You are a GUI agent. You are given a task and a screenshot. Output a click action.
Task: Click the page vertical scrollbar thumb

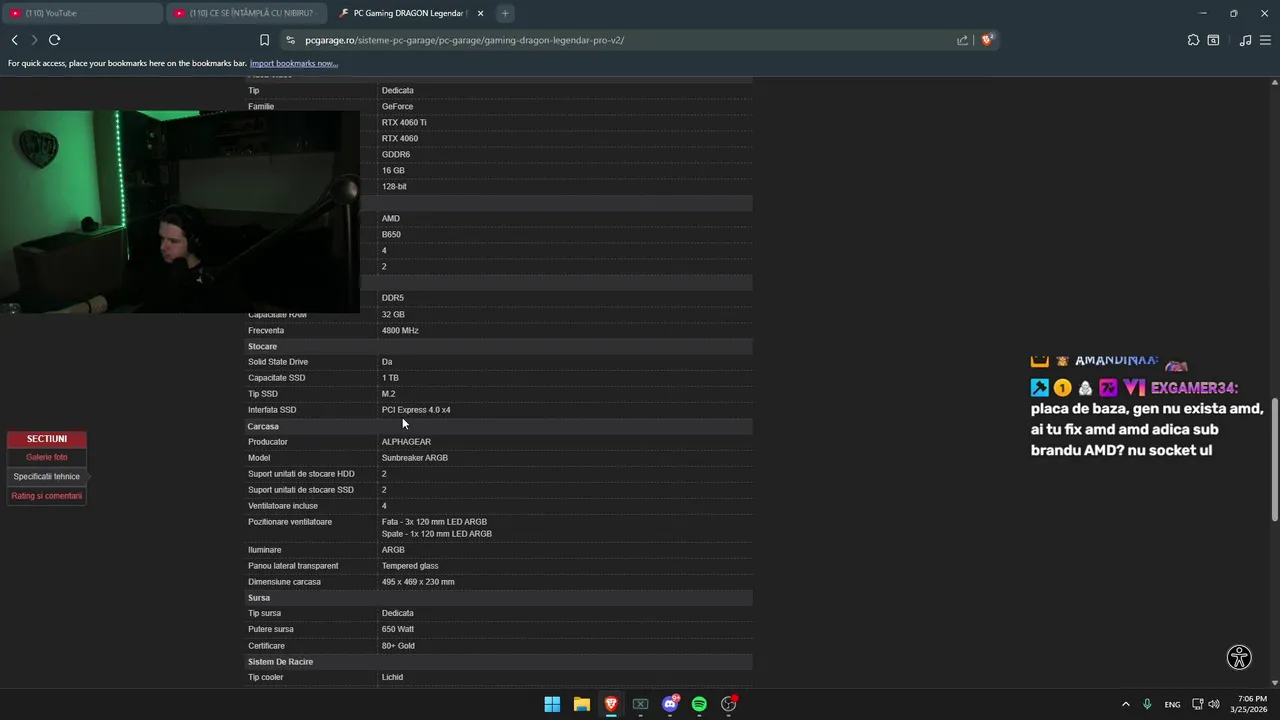(1274, 460)
